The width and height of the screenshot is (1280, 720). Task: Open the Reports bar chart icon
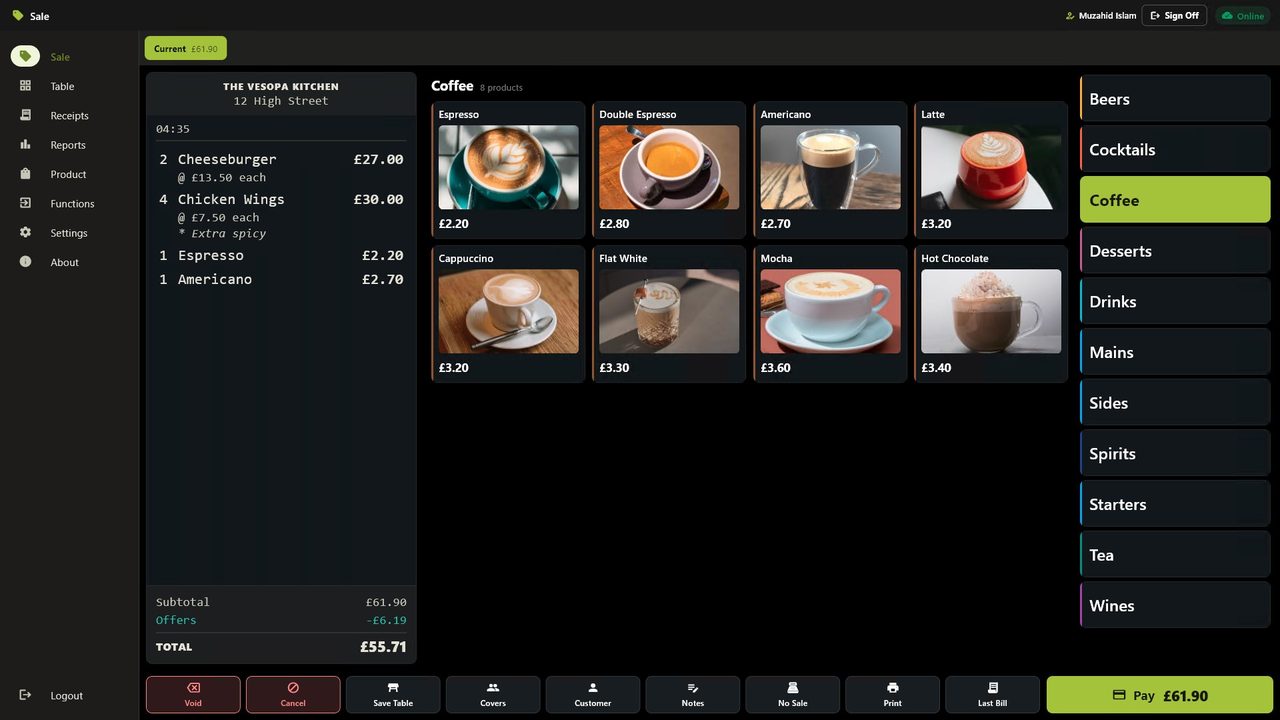tap(26, 145)
